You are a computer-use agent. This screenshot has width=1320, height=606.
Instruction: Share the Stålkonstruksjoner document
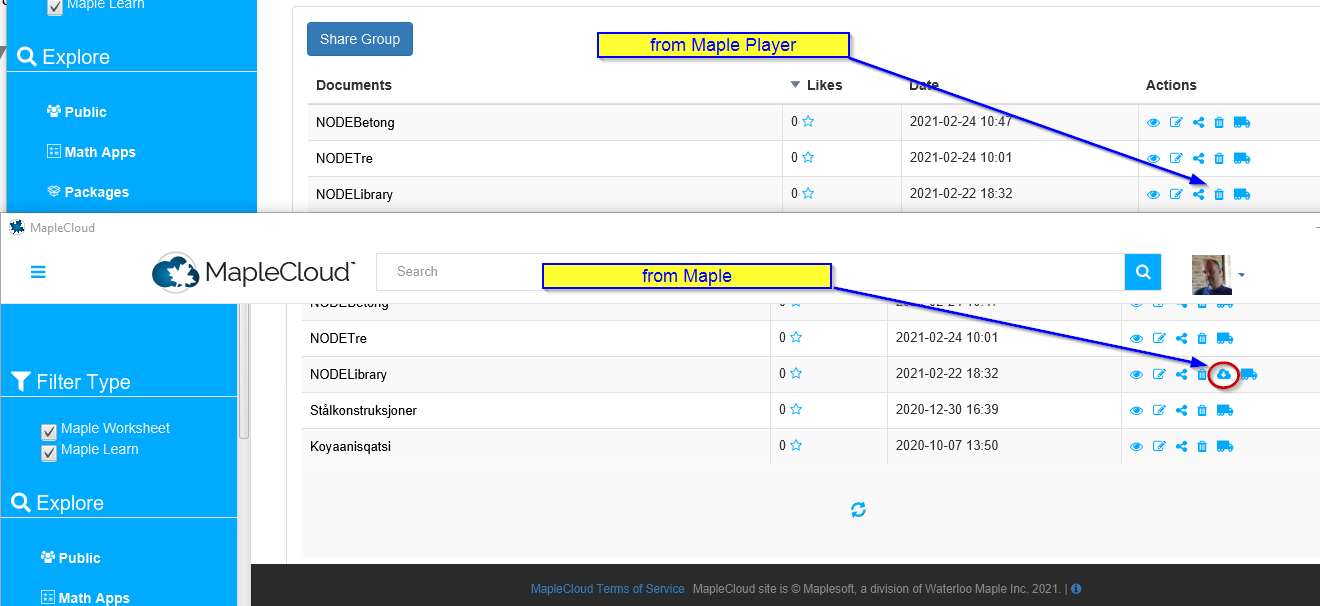1181,410
